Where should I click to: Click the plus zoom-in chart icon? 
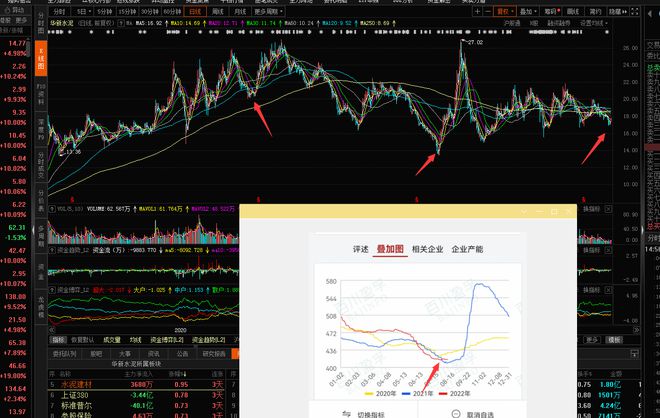pos(477,11)
